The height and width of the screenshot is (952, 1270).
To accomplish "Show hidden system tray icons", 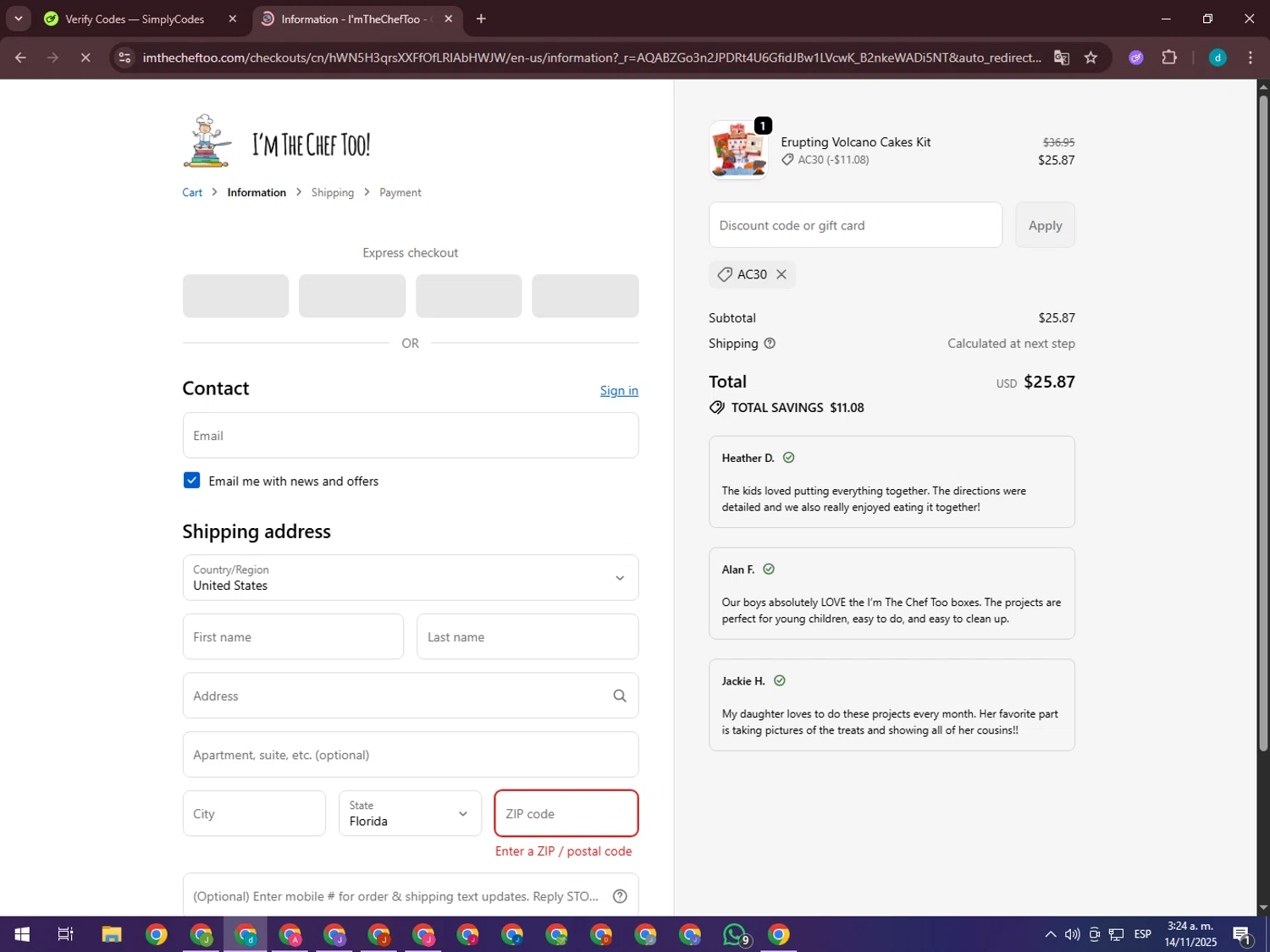I will coord(1050,934).
